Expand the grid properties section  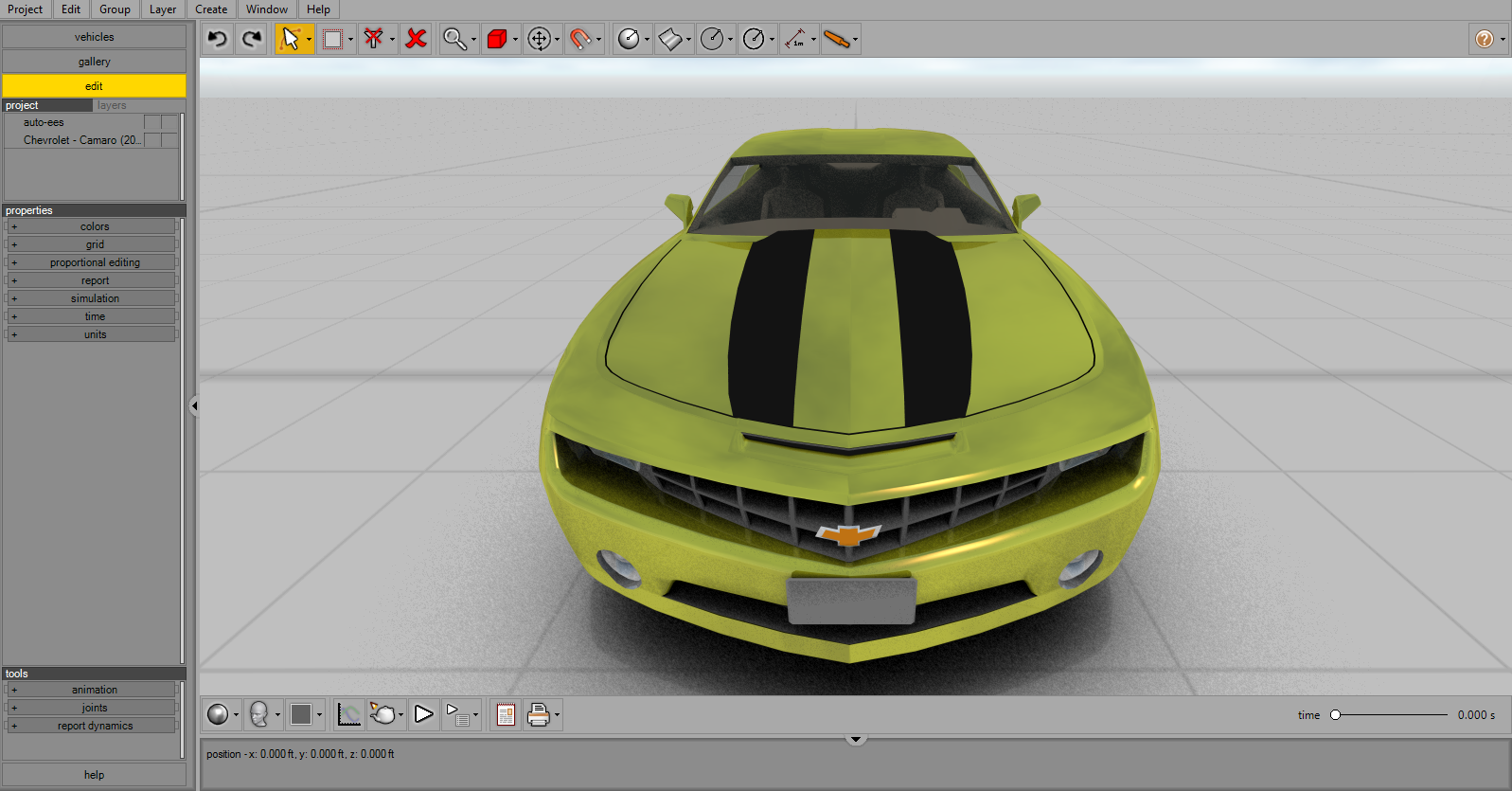point(90,244)
